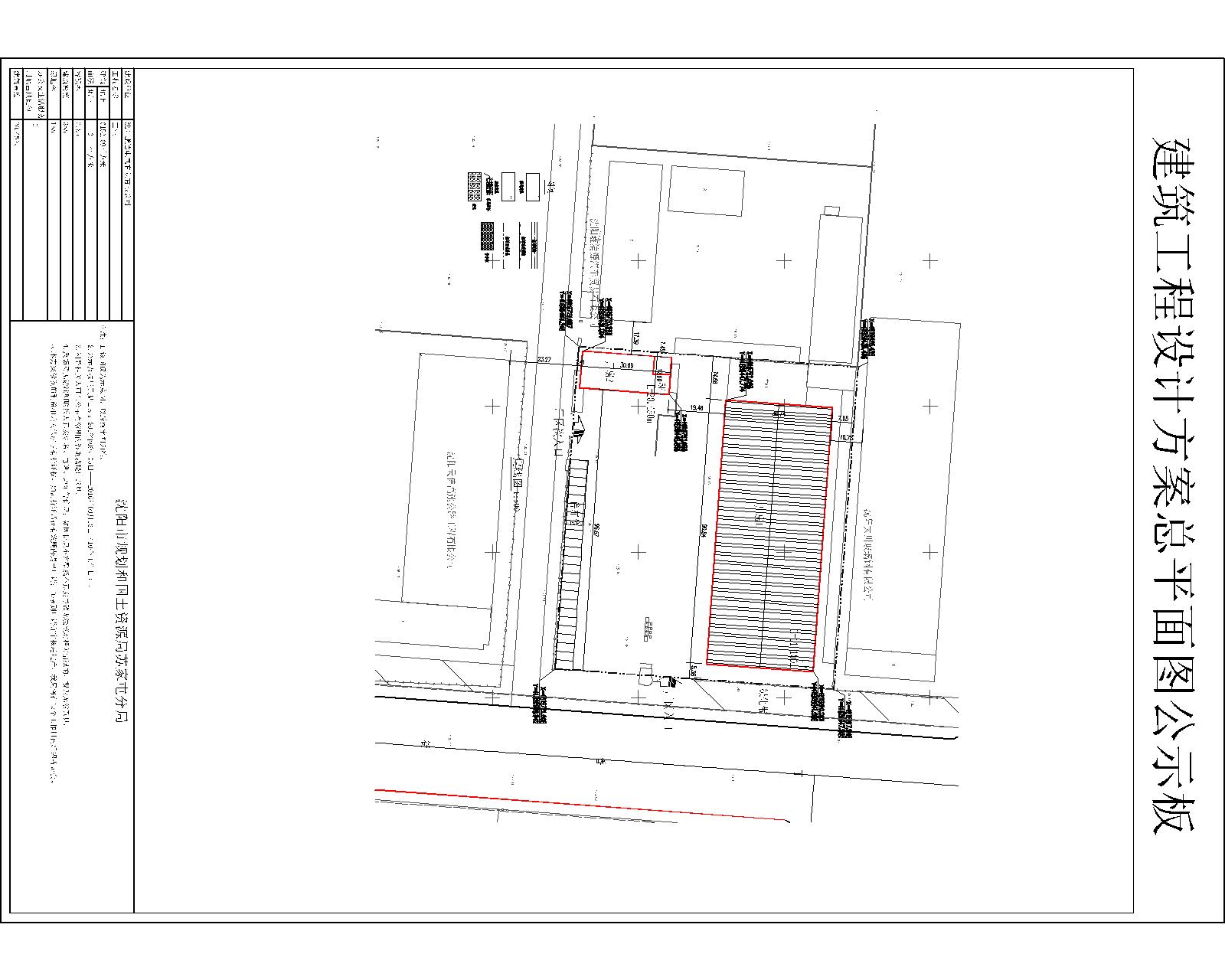This screenshot has height=980, width=1225.
Task: Click the arrow symbol at the site entrance
Action: pos(578,431)
